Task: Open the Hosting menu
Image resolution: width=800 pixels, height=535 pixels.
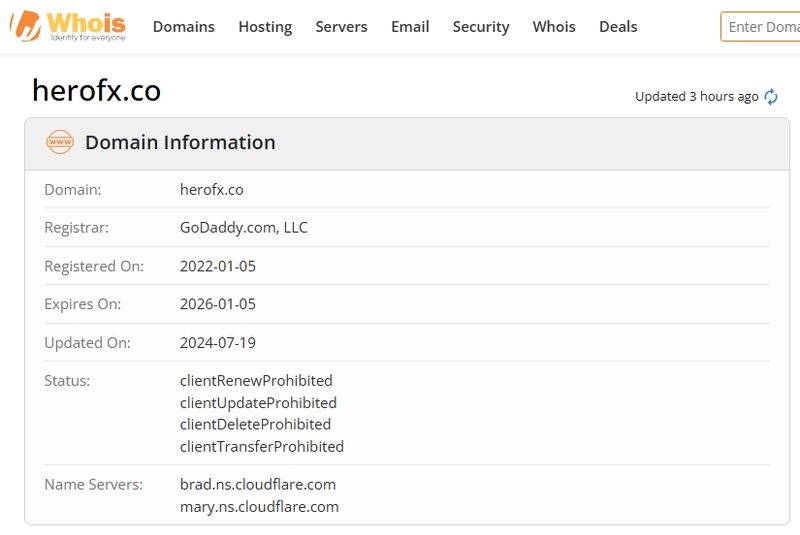Action: [265, 27]
